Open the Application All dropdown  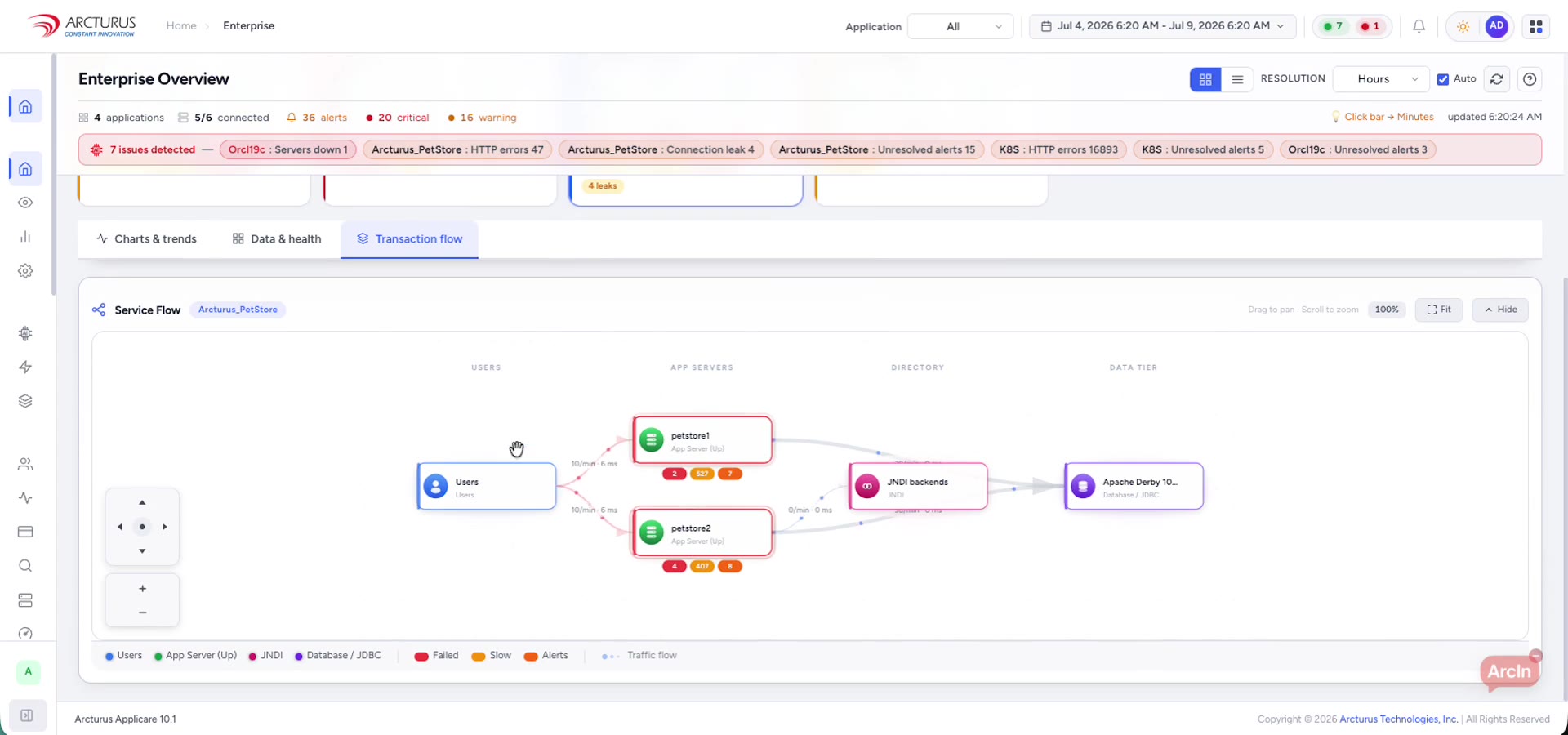point(960,26)
